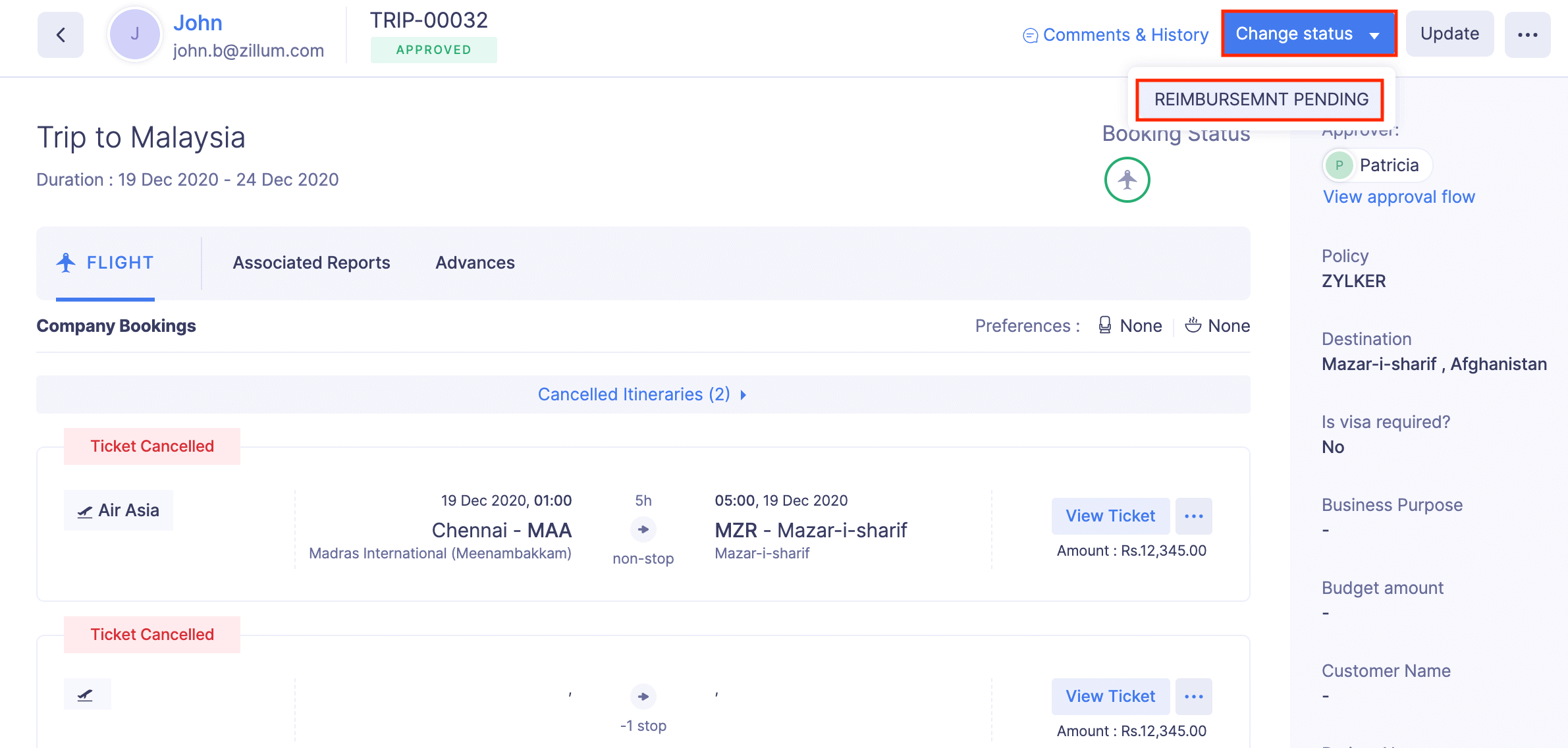This screenshot has width=1568, height=748.
Task: Click the Comments & History icon
Action: click(1030, 36)
